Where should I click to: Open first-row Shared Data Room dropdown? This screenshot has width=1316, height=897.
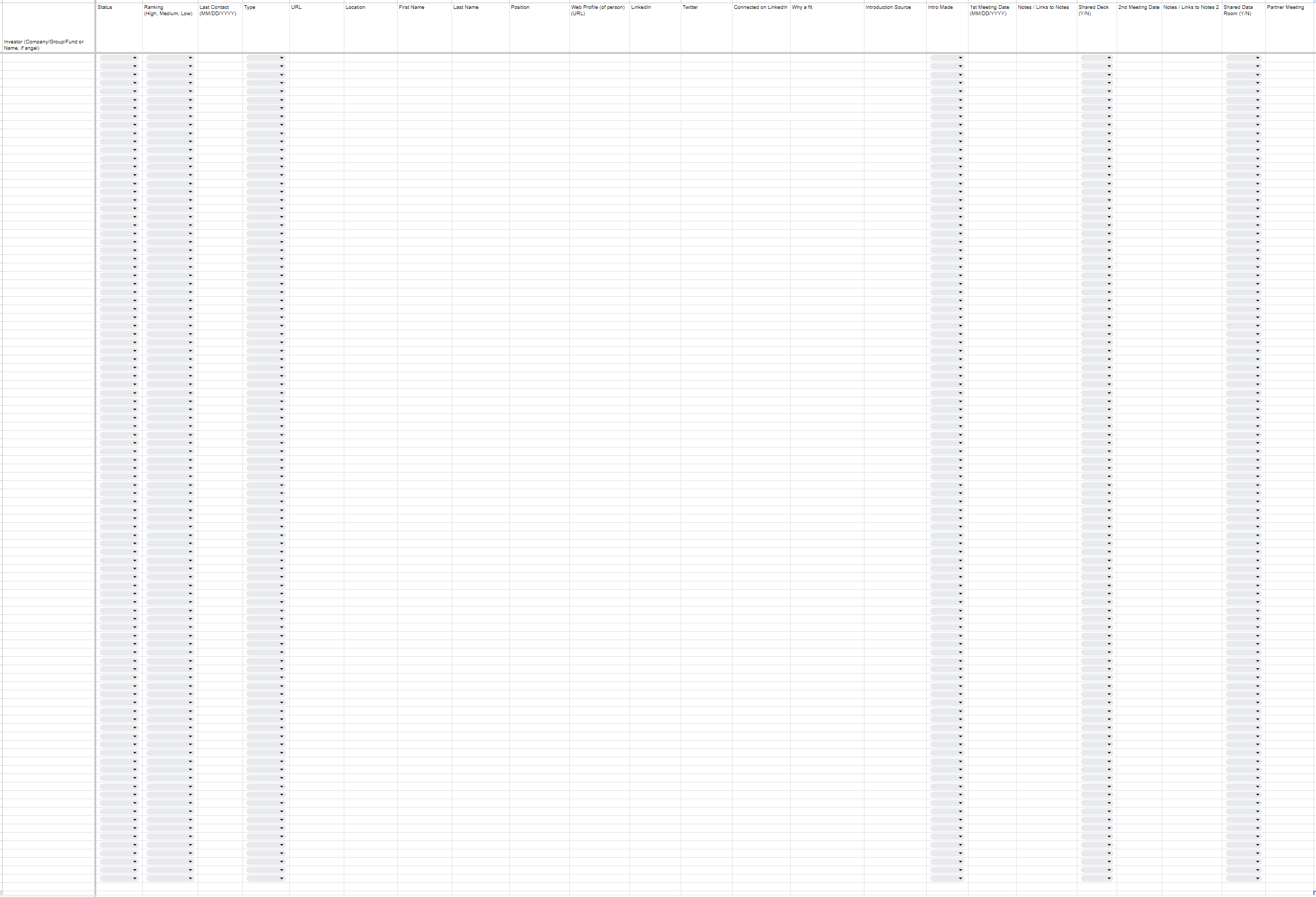coord(1243,58)
